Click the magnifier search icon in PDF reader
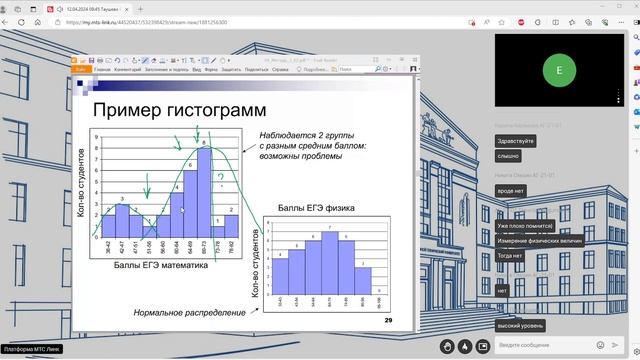The height and width of the screenshot is (360, 640). click(x=378, y=69)
